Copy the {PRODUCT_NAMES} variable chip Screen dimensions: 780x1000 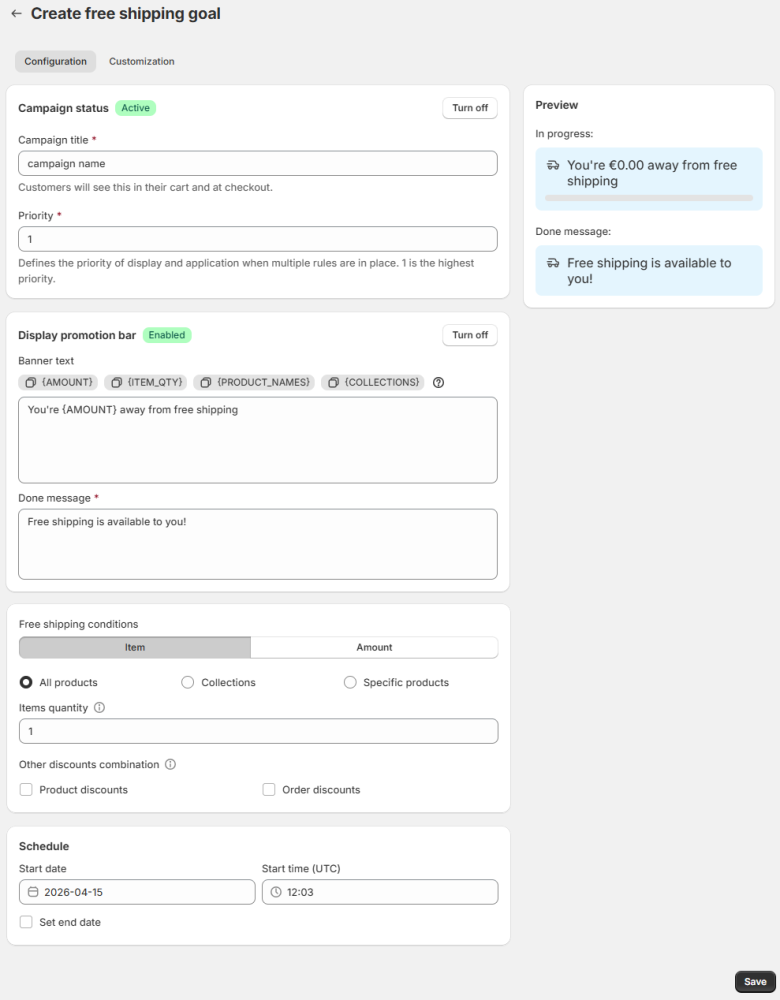254,382
